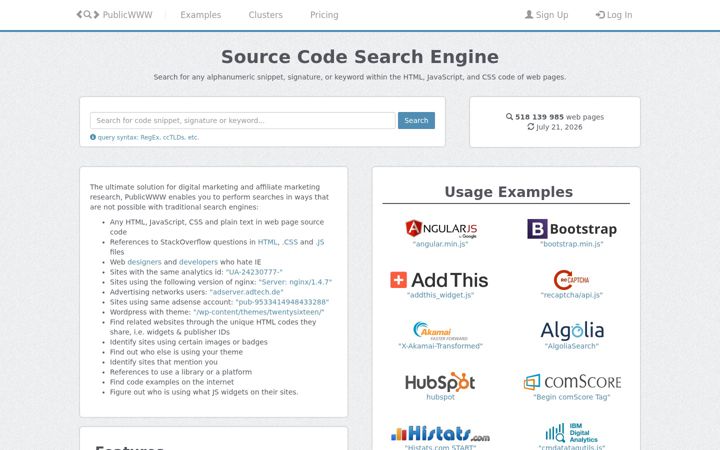Click the PublicWWW logo icon
The width and height of the screenshot is (720, 450).
point(88,15)
